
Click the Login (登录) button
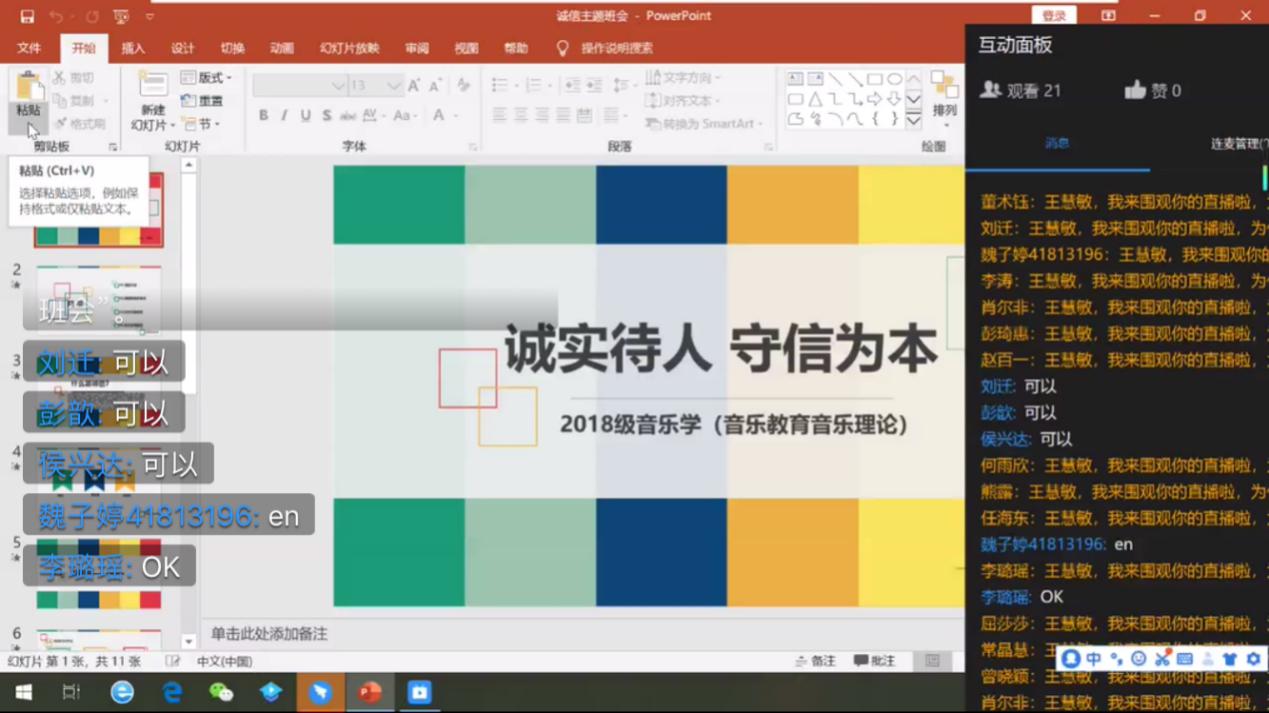[1054, 16]
